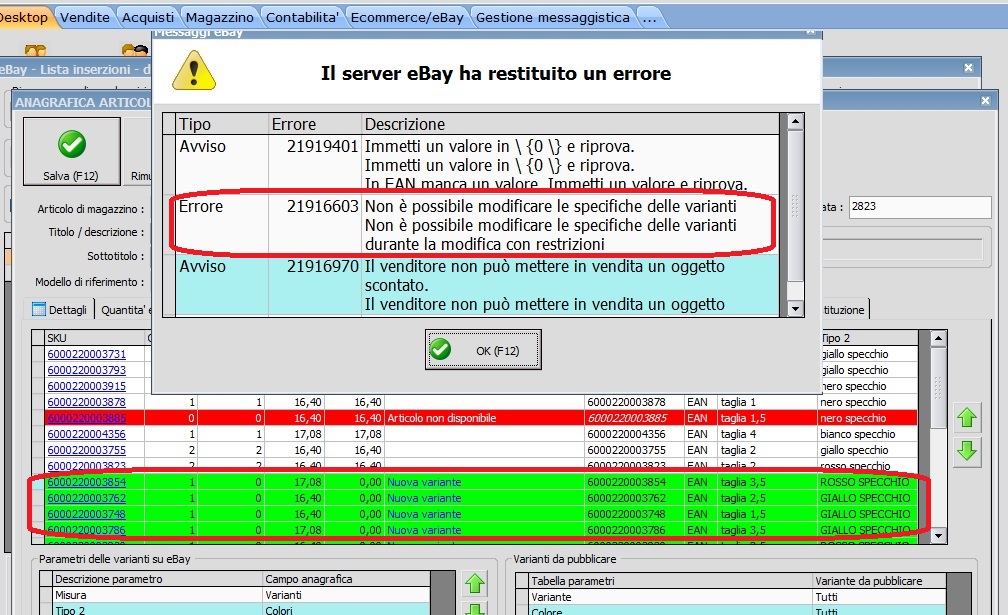Click 'Articolo non disponibile' in red row
This screenshot has height=615, width=1008.
pyautogui.click(x=442, y=418)
